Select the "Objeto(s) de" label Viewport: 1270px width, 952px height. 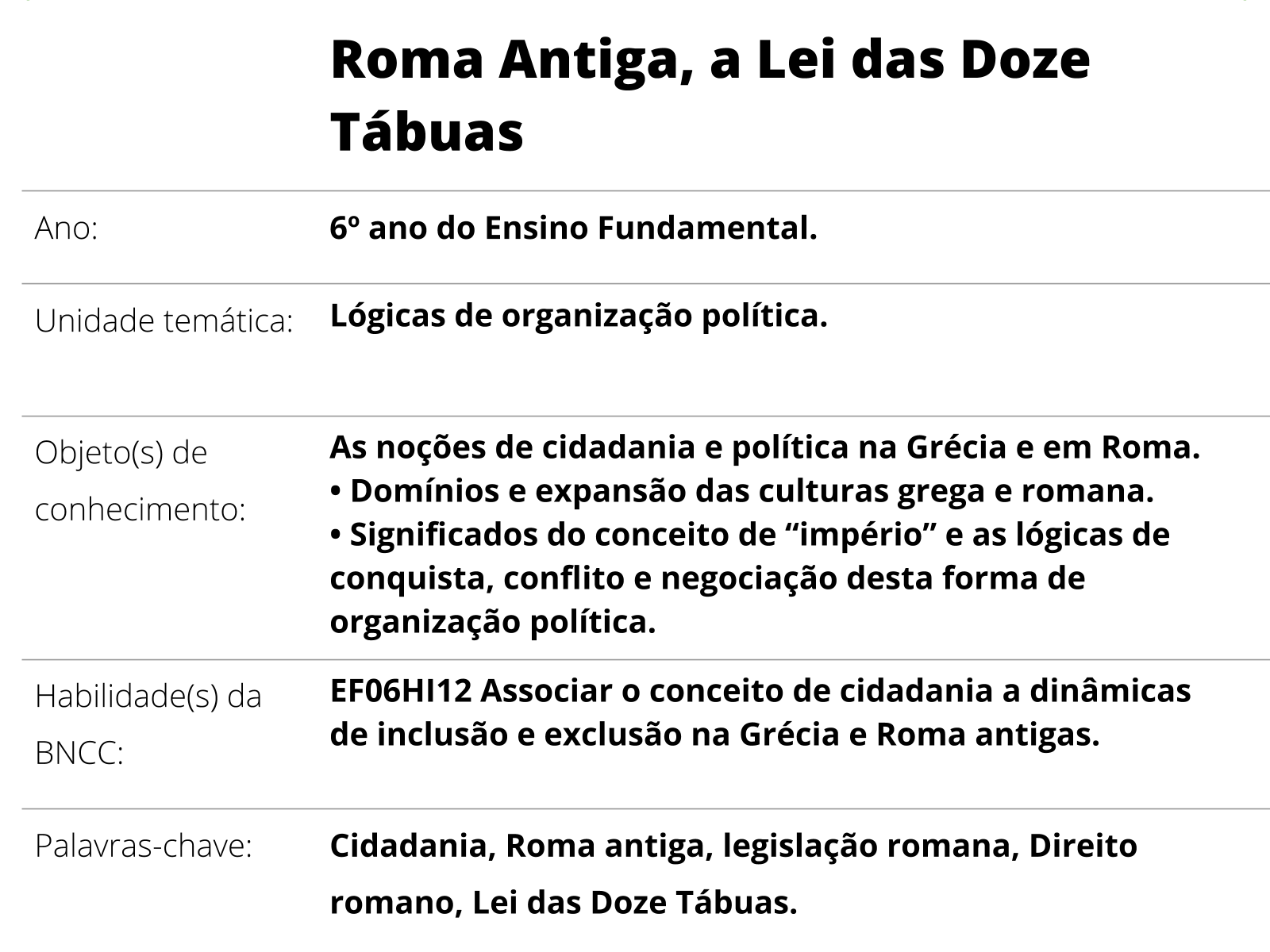click(x=121, y=453)
